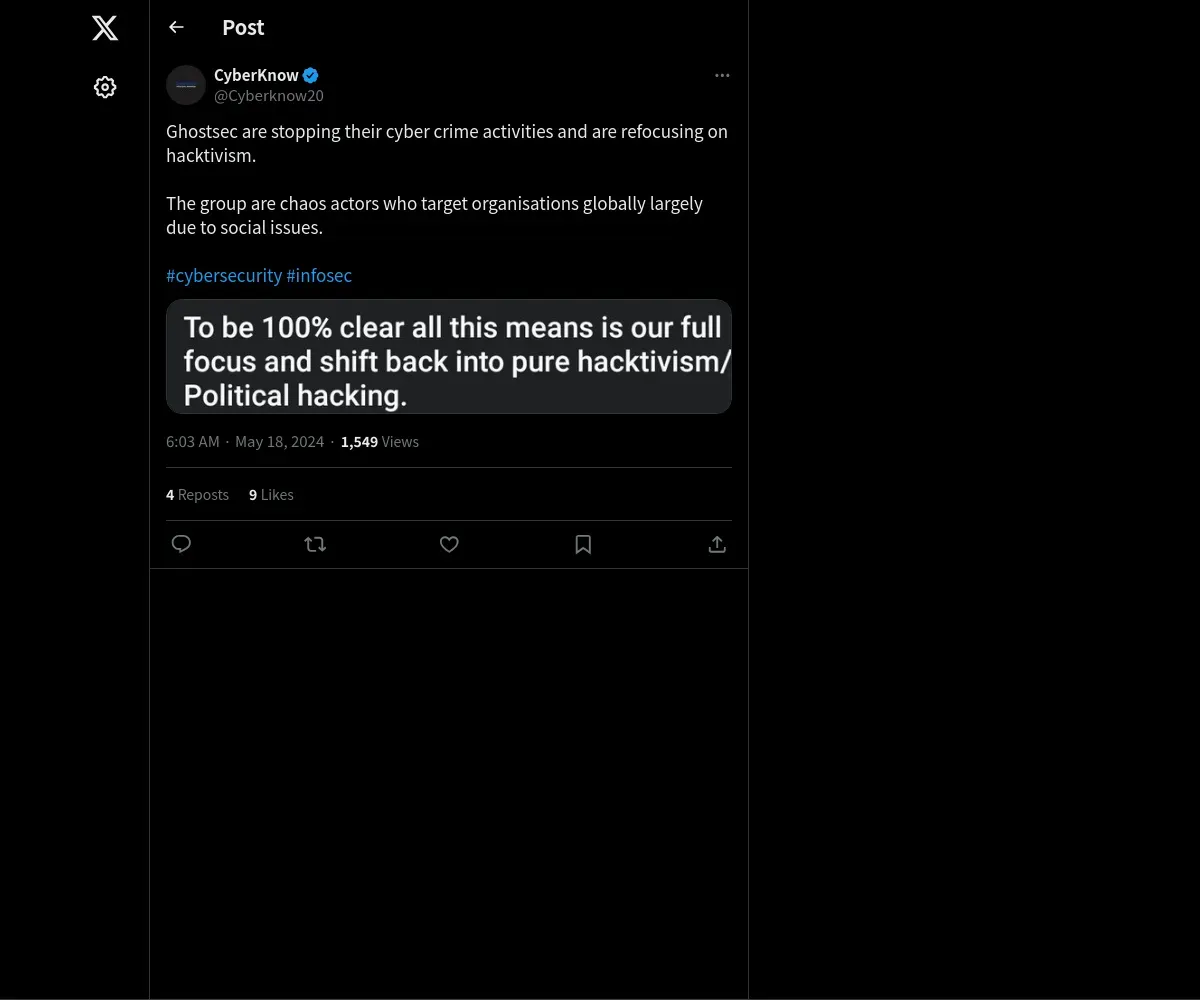The width and height of the screenshot is (1200, 1000).
Task: Open Settings via the gear icon
Action: [105, 87]
